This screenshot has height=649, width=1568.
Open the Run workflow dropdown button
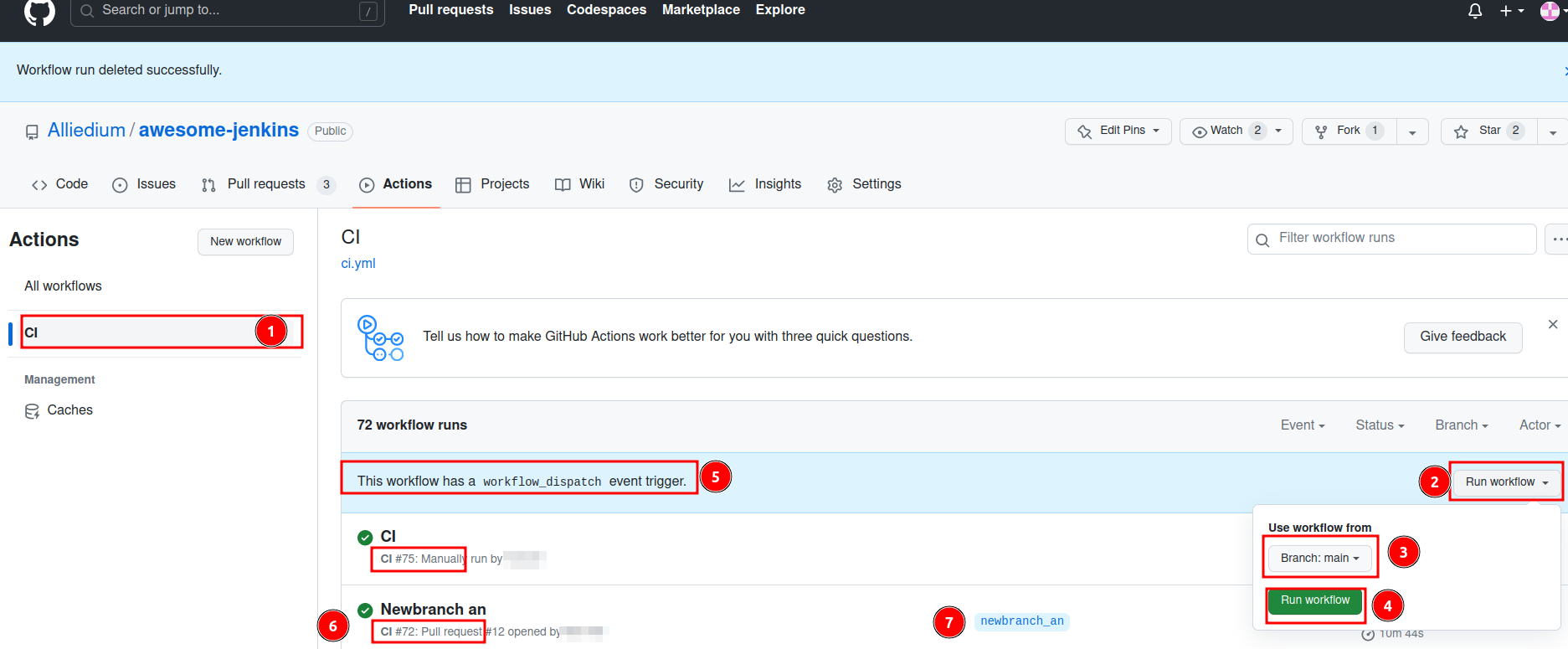click(x=1507, y=482)
